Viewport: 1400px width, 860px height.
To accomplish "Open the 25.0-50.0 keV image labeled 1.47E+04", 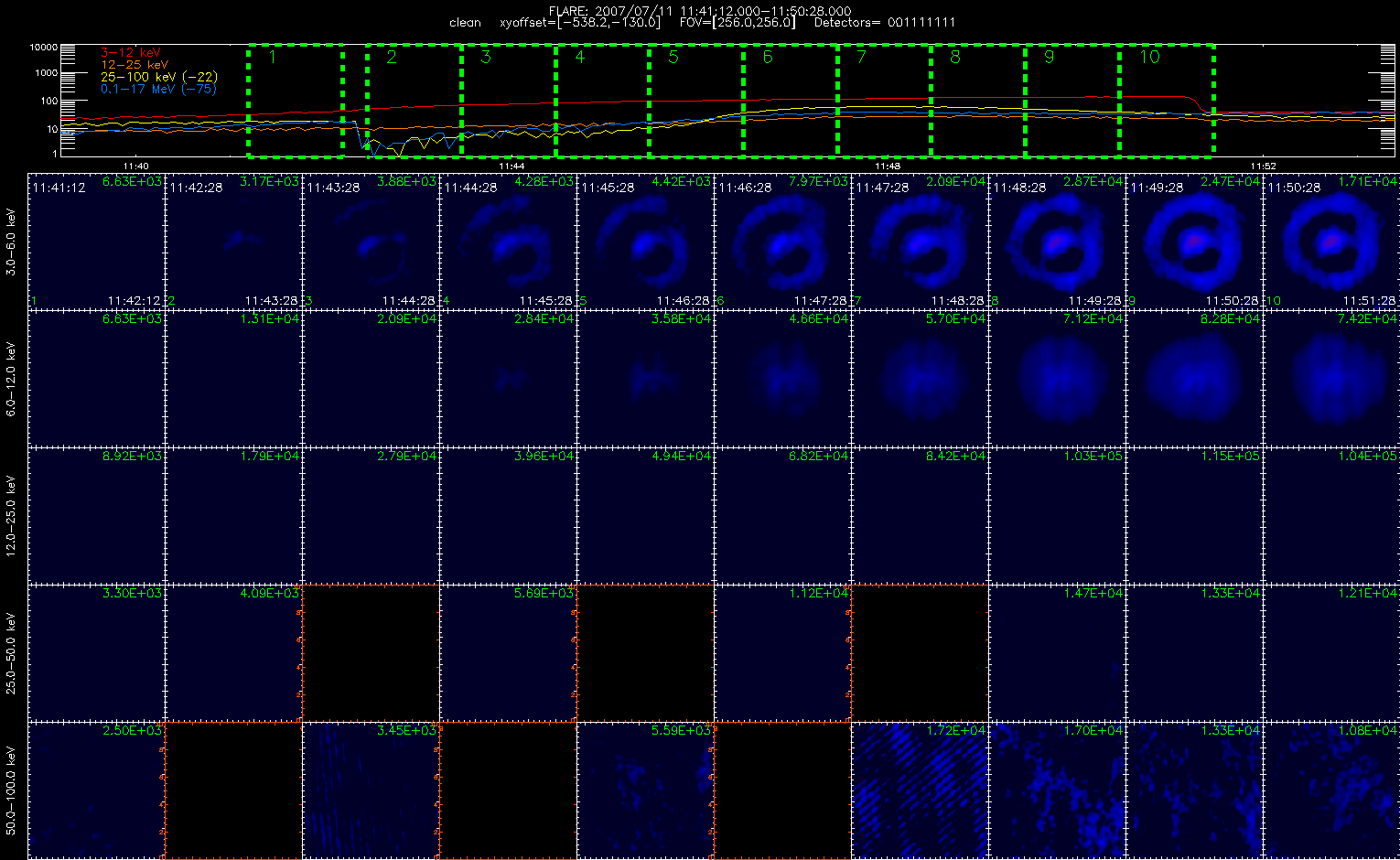I will coord(1057,653).
